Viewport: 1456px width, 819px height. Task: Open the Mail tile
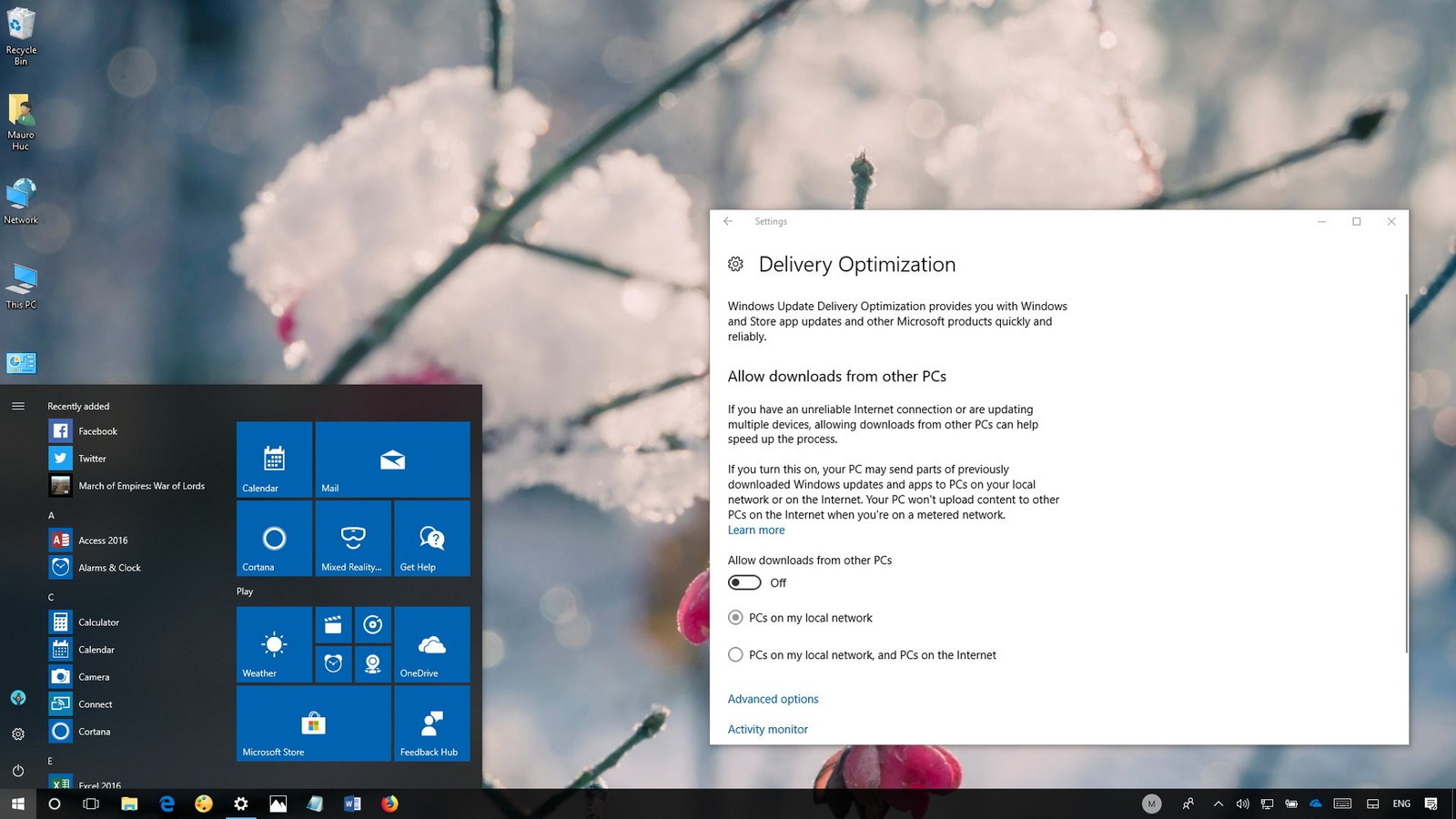(x=392, y=460)
